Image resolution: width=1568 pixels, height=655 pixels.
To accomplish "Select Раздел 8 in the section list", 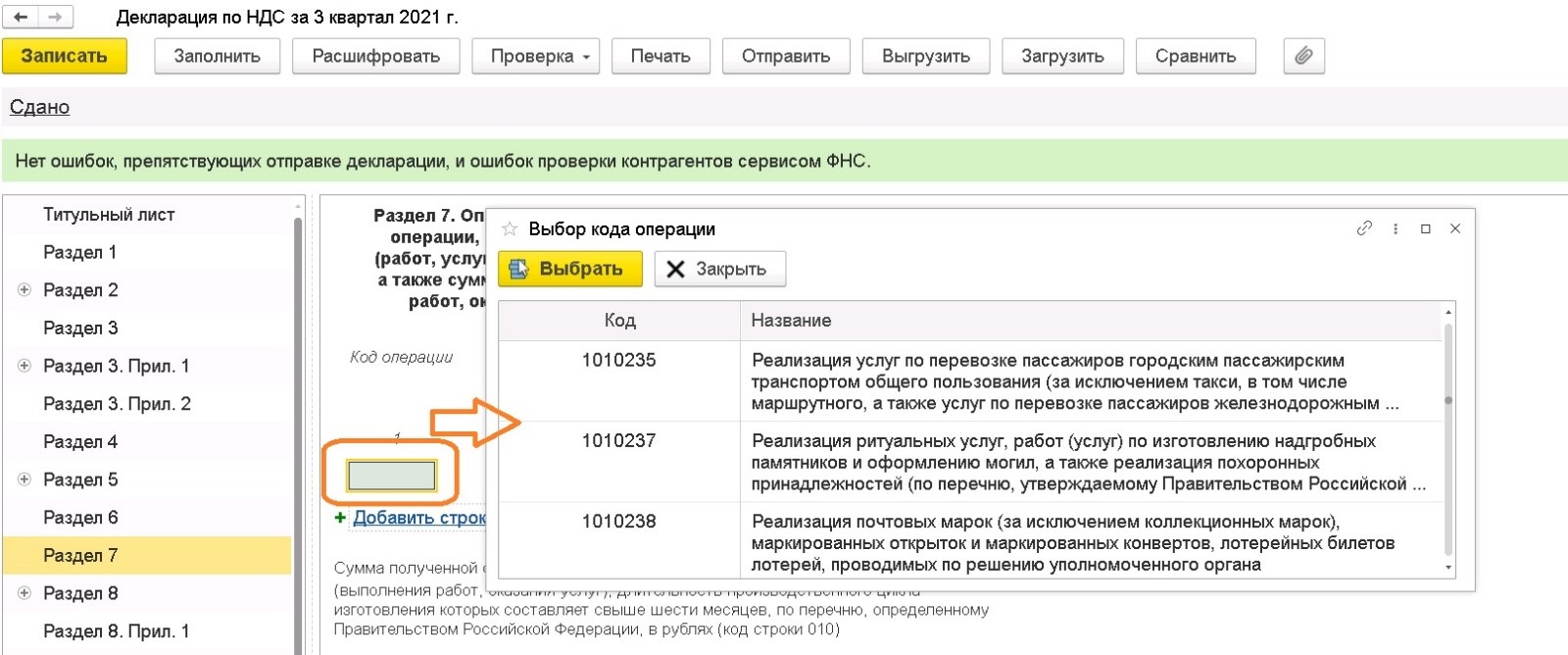I will pos(80,593).
